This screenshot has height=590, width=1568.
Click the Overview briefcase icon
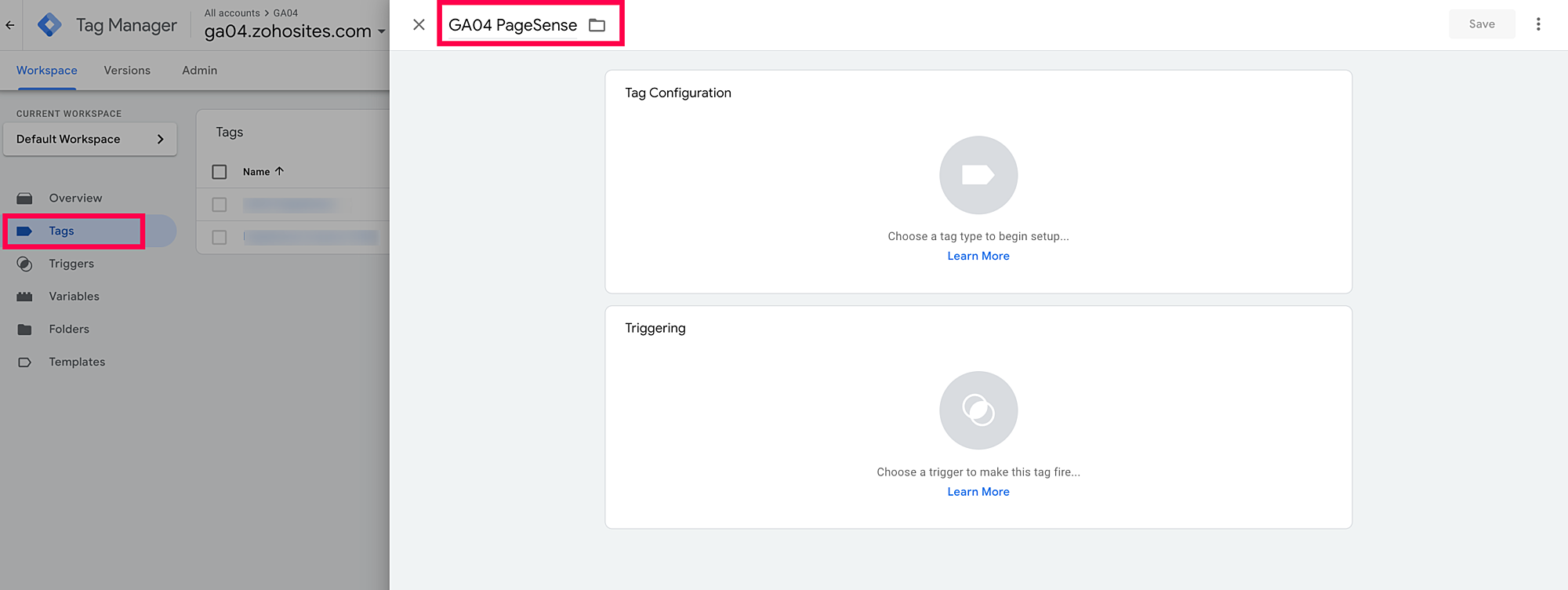click(25, 198)
